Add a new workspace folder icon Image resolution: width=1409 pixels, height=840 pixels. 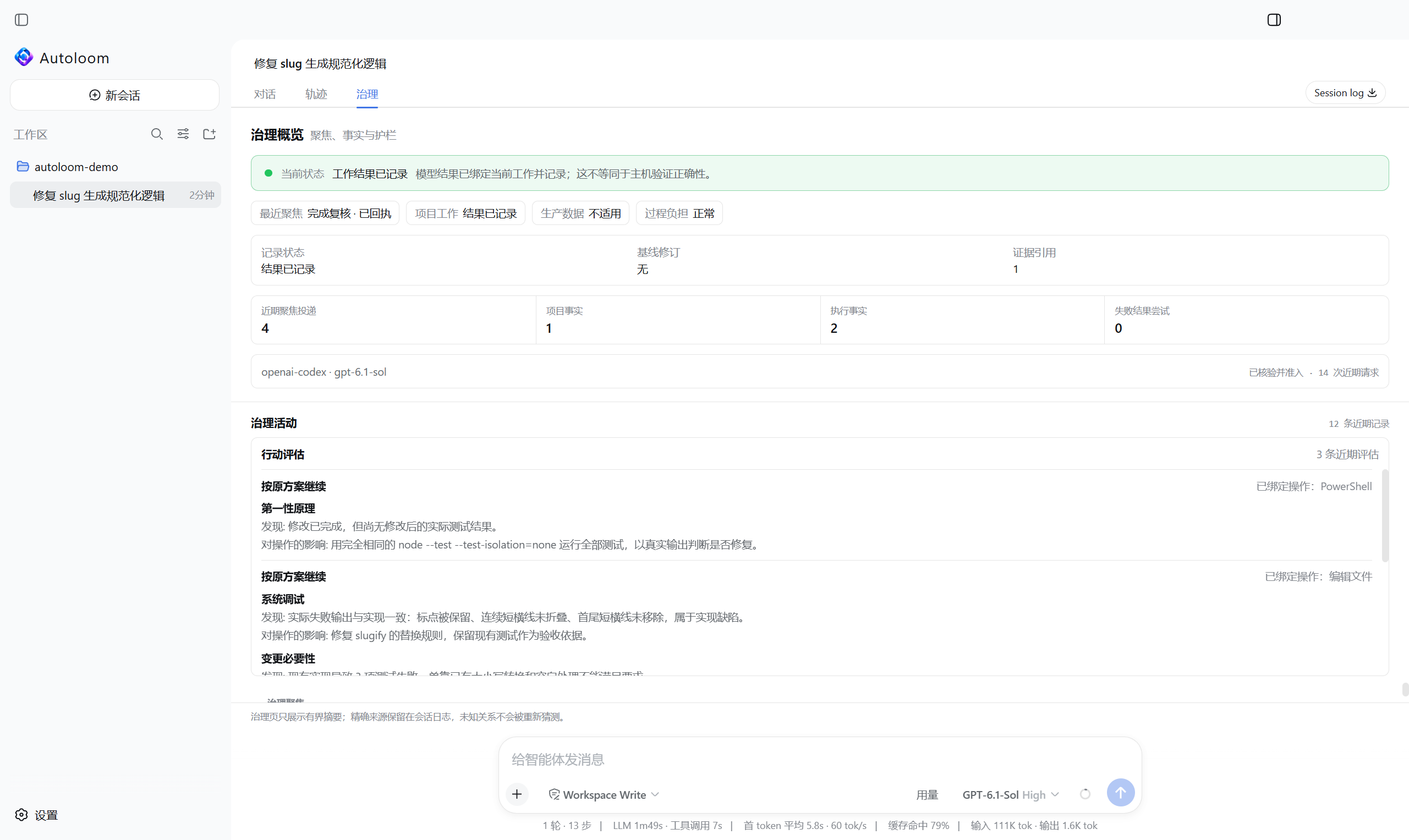coord(210,134)
